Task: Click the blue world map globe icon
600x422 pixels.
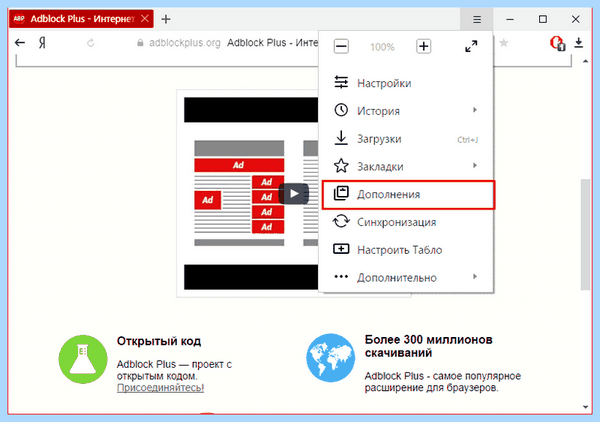Action: click(x=331, y=358)
